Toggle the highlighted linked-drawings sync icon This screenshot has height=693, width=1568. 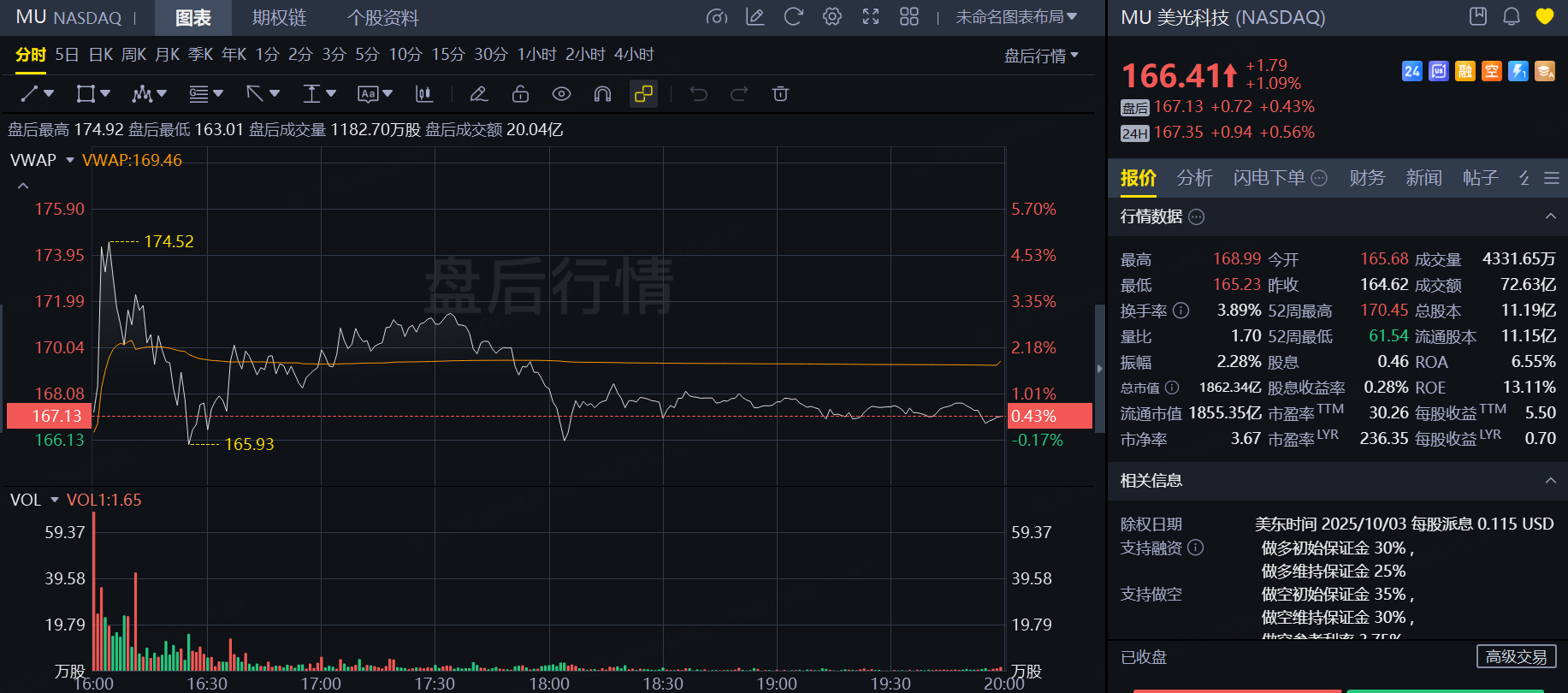pyautogui.click(x=643, y=93)
